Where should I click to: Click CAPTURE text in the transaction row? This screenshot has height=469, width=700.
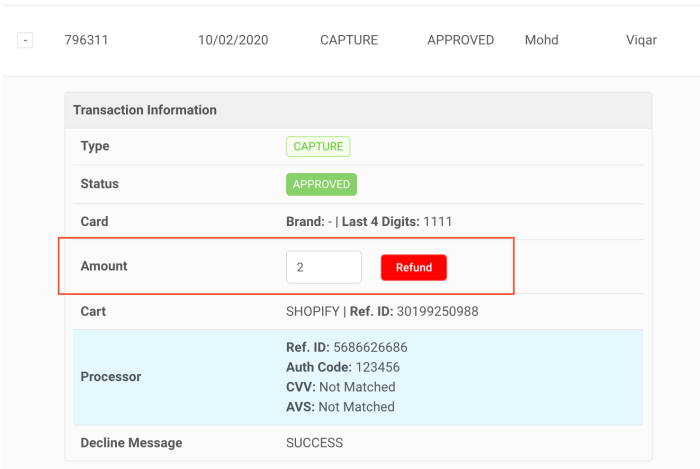click(348, 41)
